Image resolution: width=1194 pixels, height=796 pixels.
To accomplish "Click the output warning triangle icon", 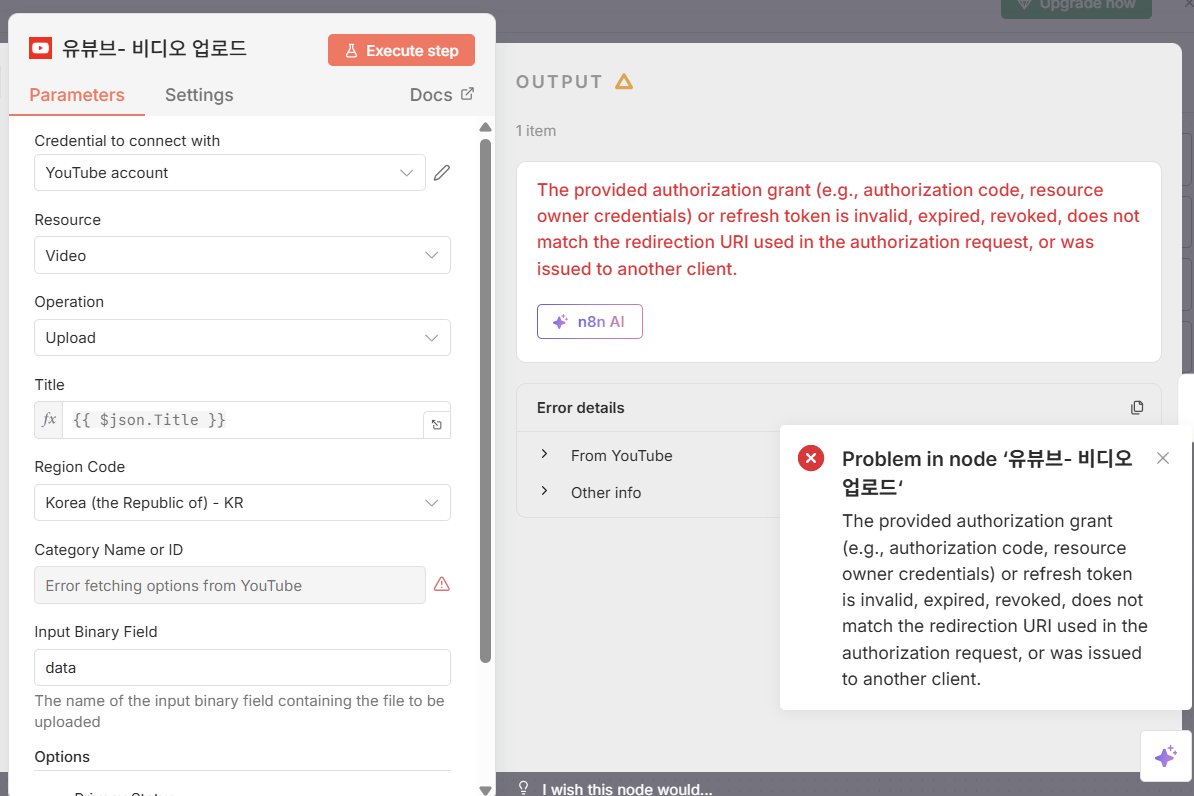I will tap(624, 82).
